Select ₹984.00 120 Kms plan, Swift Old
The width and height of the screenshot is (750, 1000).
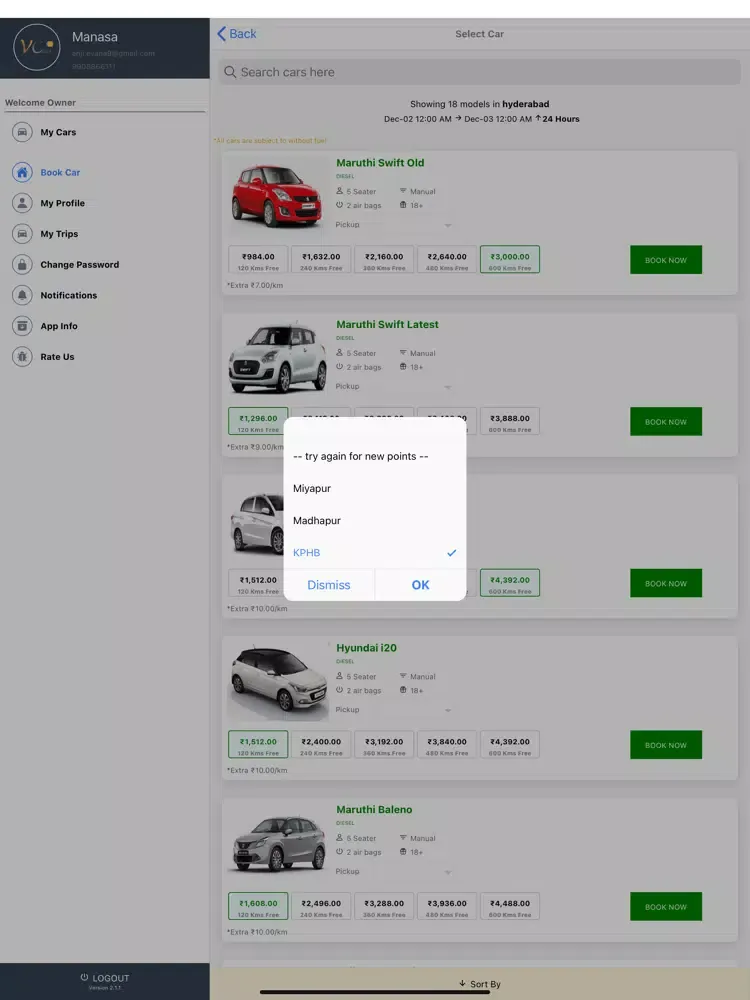pos(258,260)
